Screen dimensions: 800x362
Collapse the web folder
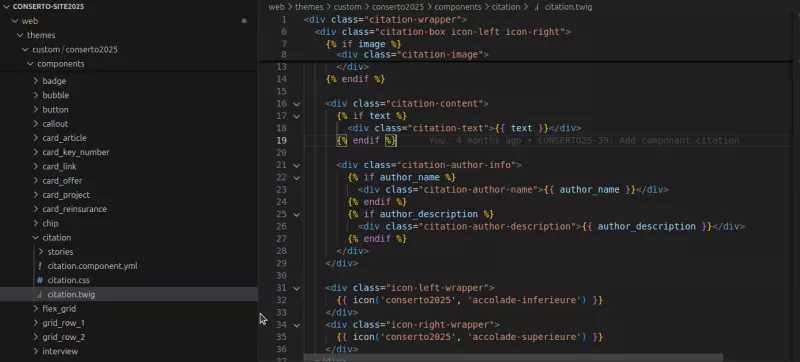click(x=15, y=21)
